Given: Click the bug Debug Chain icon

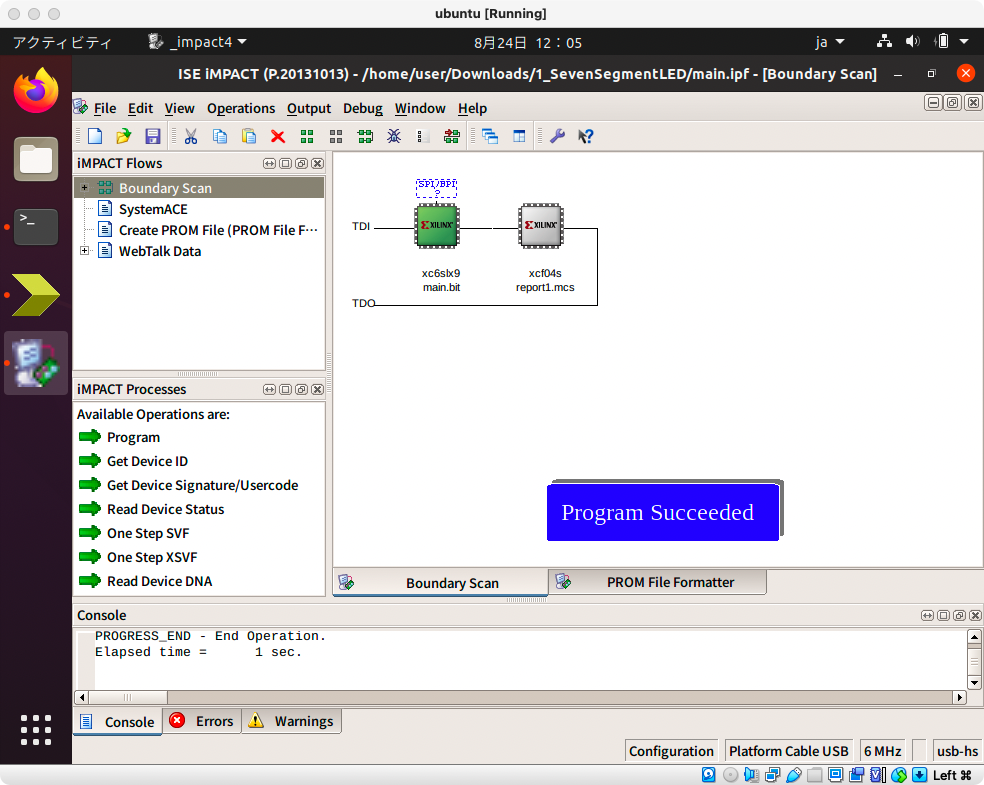Looking at the screenshot, I should 394,136.
